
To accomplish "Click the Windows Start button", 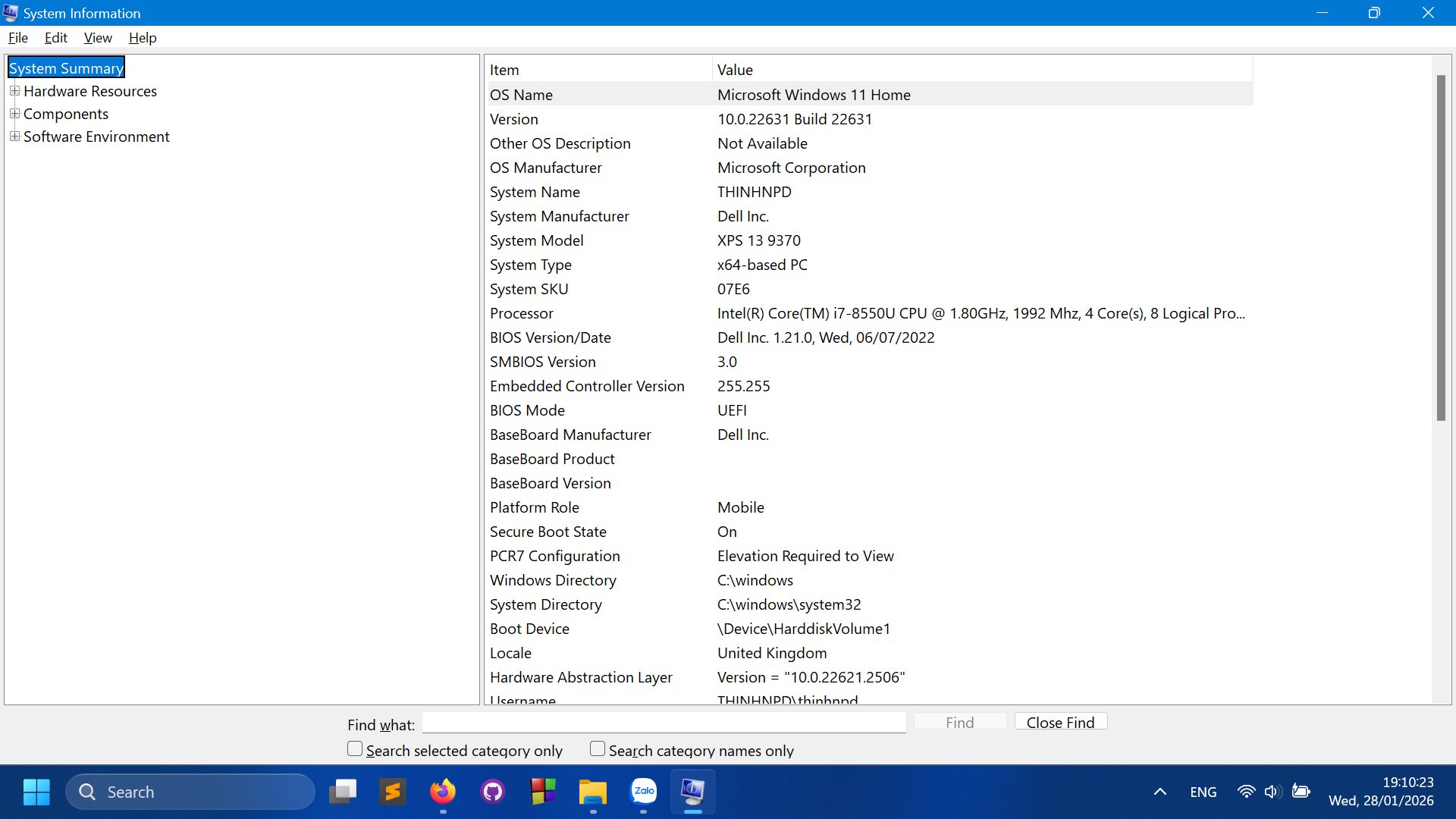I will coord(36,792).
